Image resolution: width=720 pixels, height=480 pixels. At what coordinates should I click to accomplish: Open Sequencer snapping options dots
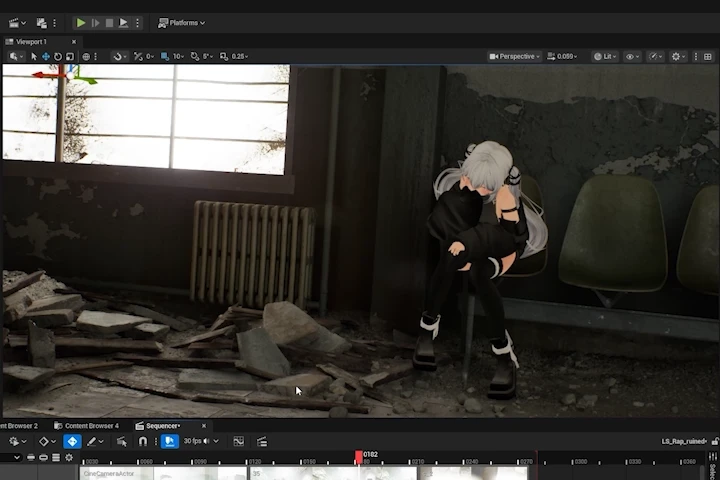(156, 441)
